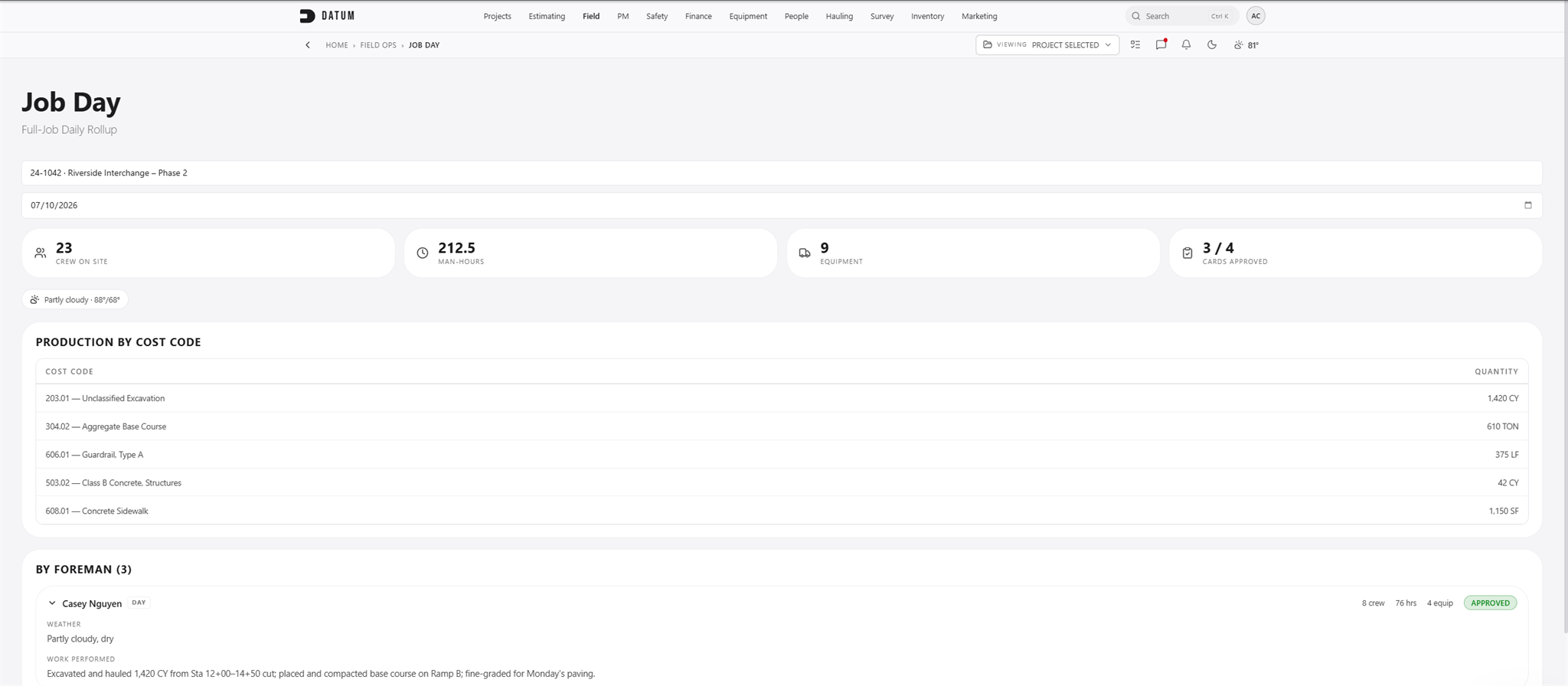Click the page vertical scrollbar
Image resolution: width=1568 pixels, height=686 pixels.
(x=1565, y=318)
